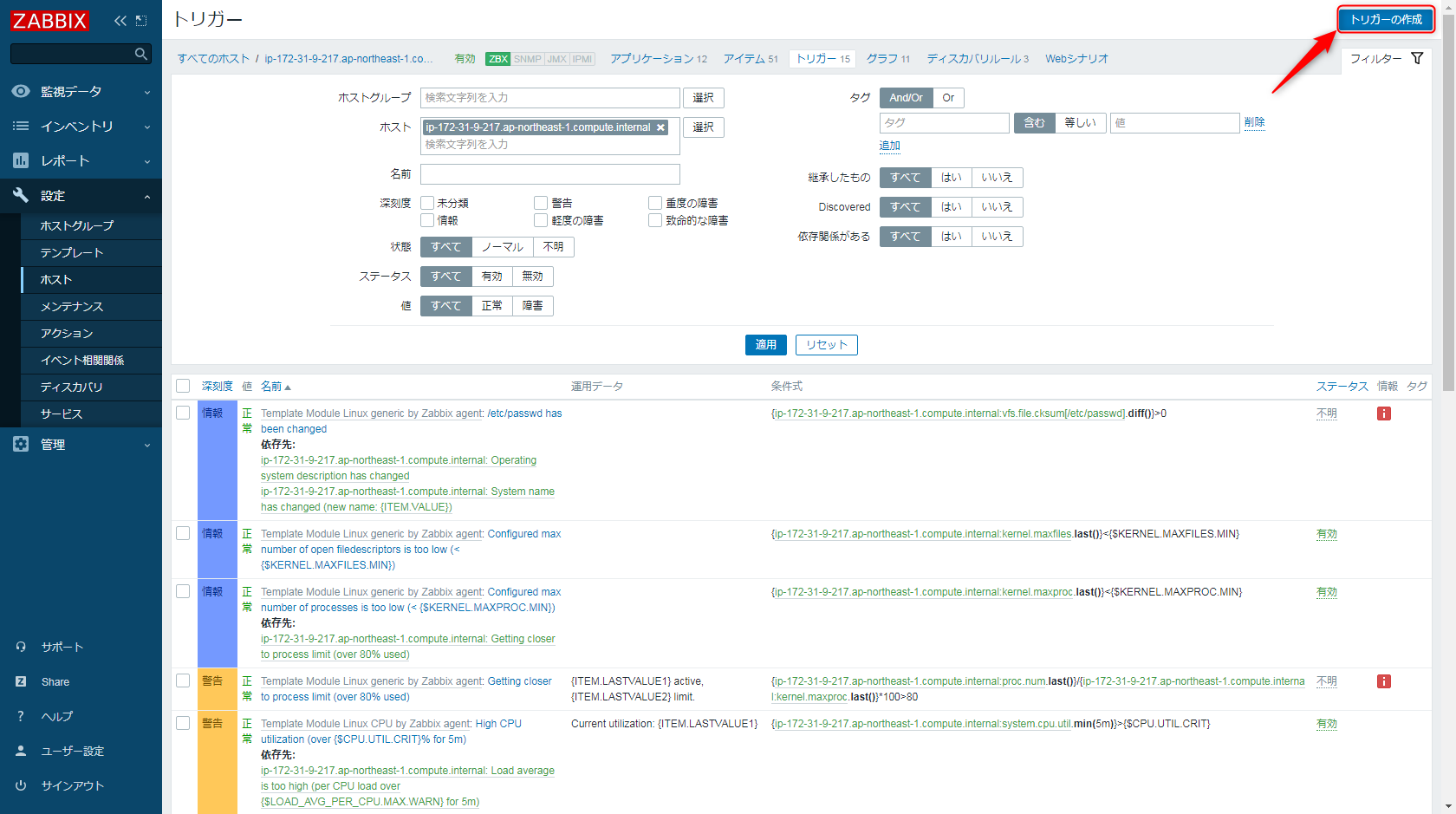Select Or tag evaluation option

click(948, 98)
